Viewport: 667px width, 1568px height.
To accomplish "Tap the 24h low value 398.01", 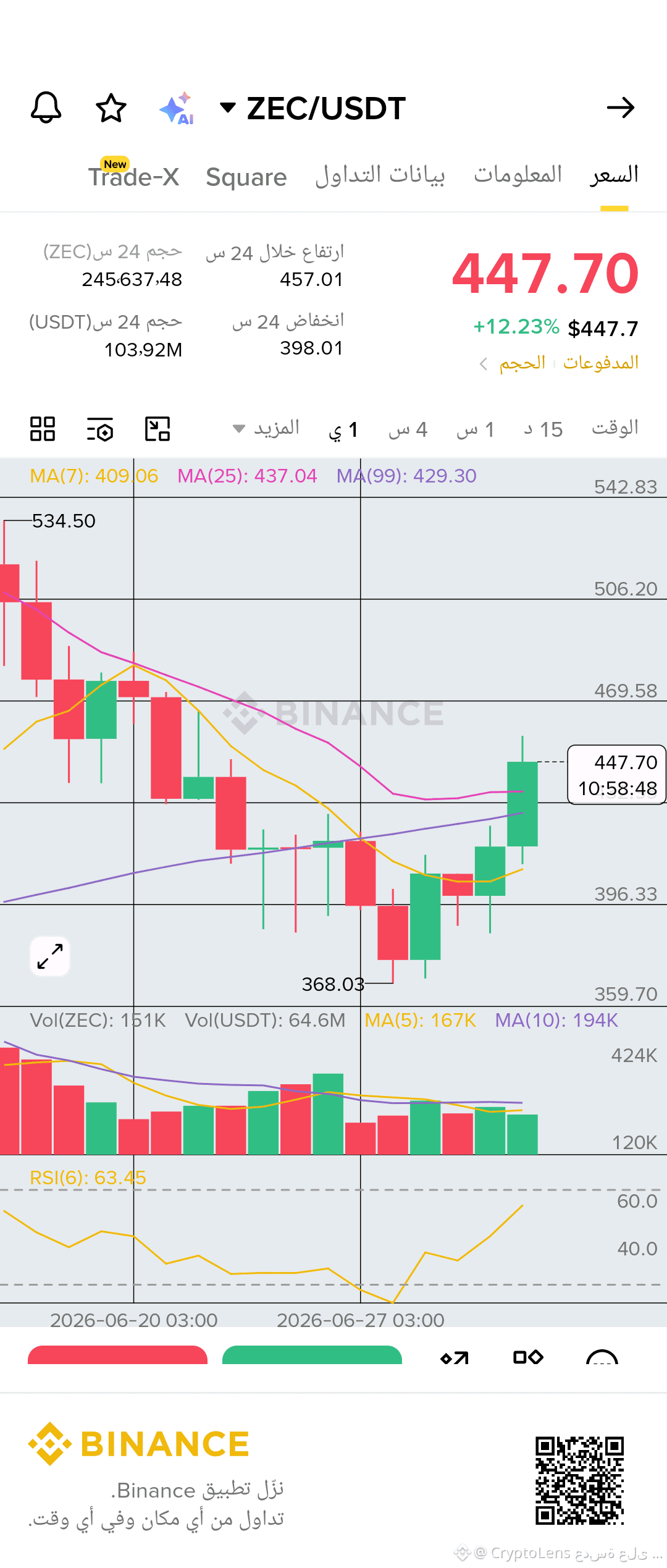I will [311, 348].
